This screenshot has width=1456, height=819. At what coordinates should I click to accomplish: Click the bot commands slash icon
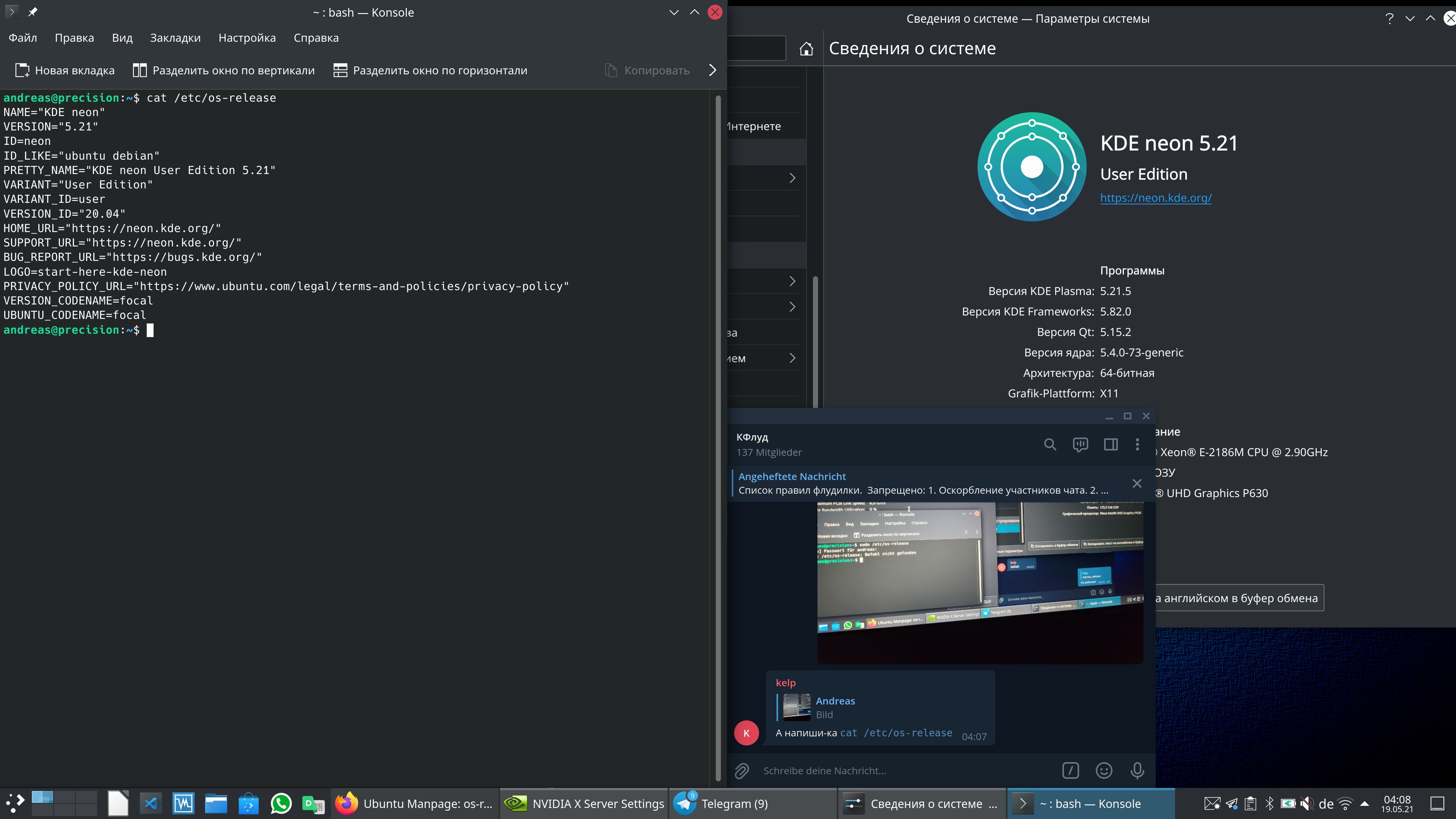(x=1070, y=770)
